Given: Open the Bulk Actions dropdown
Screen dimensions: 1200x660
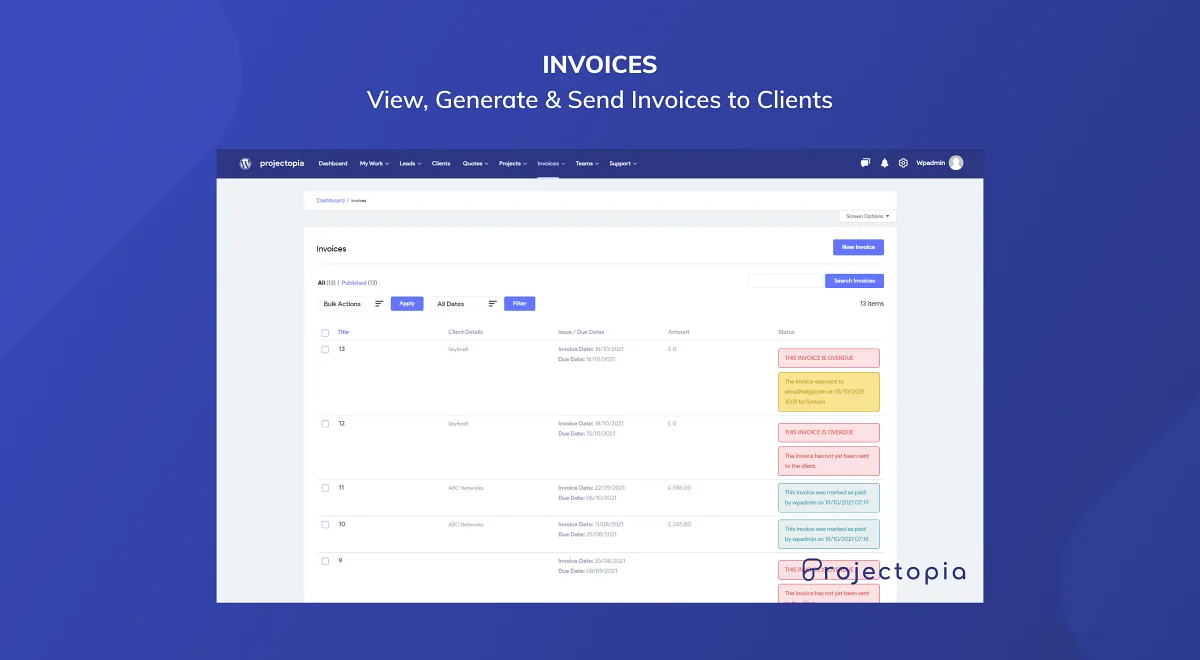Looking at the screenshot, I should (352, 304).
